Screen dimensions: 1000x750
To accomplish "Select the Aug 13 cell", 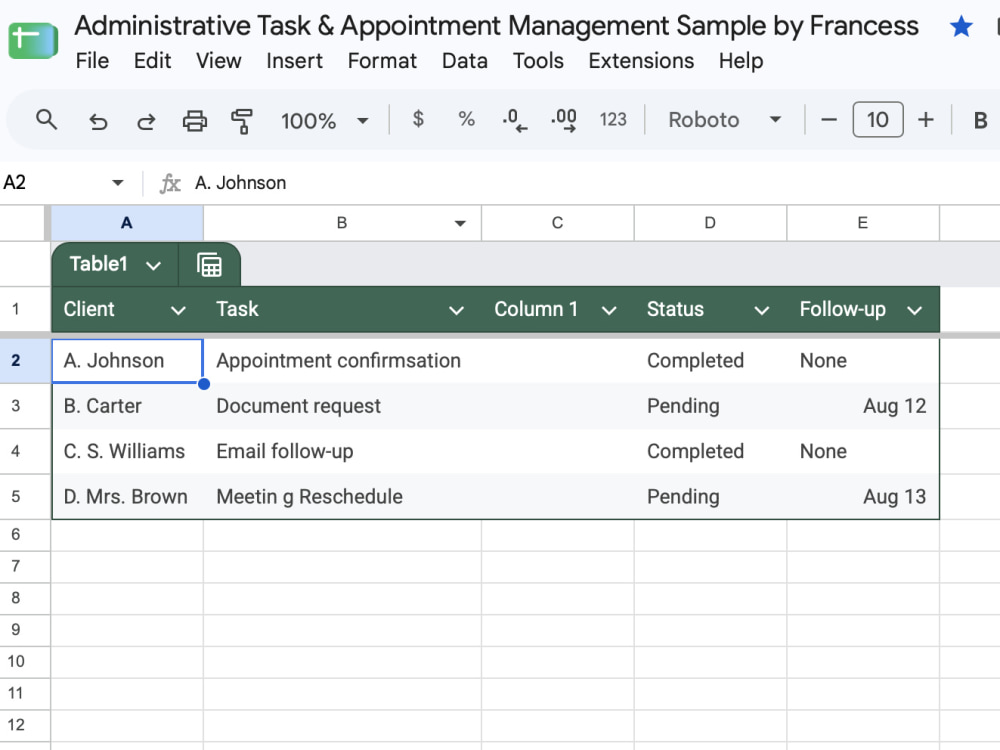I will pos(863,497).
